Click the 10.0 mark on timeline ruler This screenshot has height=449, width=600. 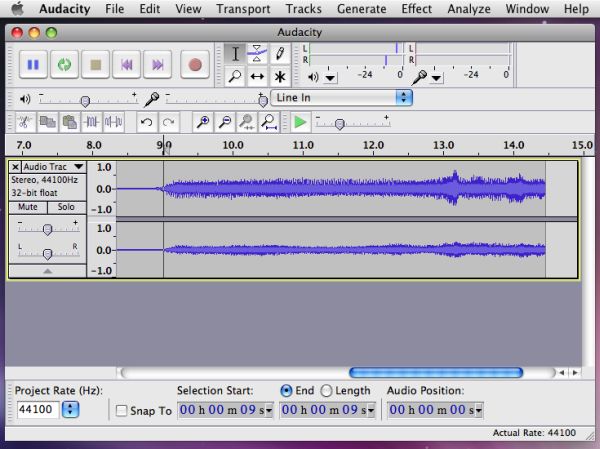coord(233,145)
